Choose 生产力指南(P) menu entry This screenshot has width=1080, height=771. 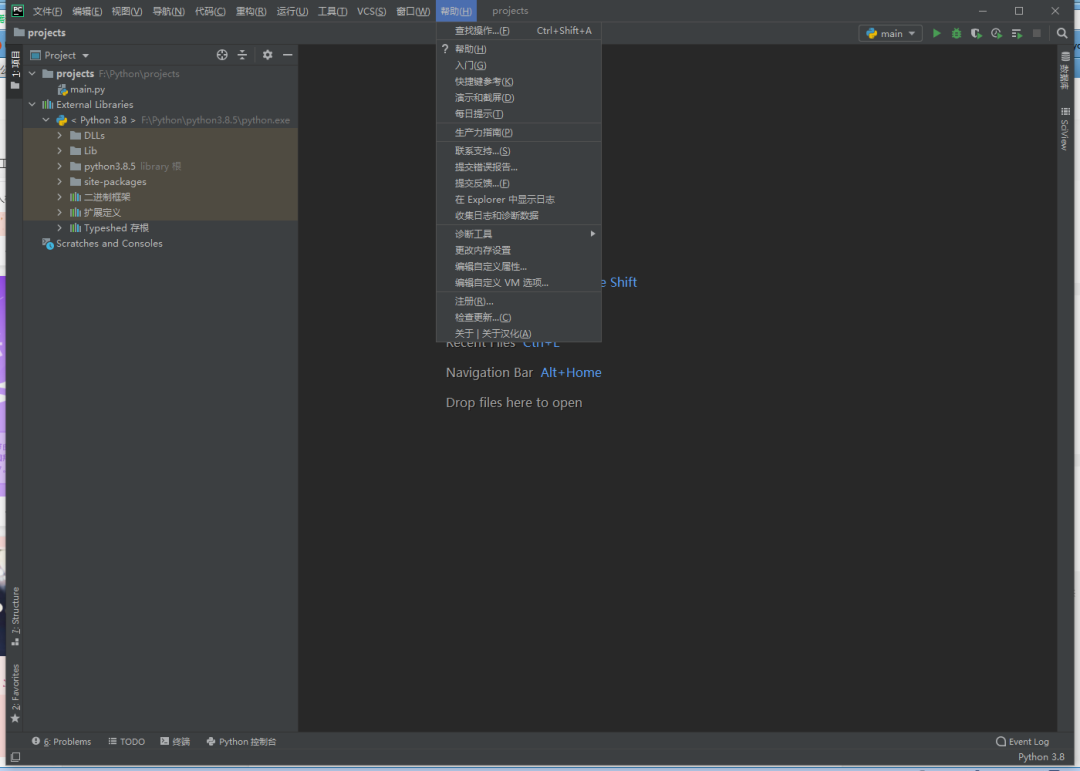pyautogui.click(x=519, y=132)
